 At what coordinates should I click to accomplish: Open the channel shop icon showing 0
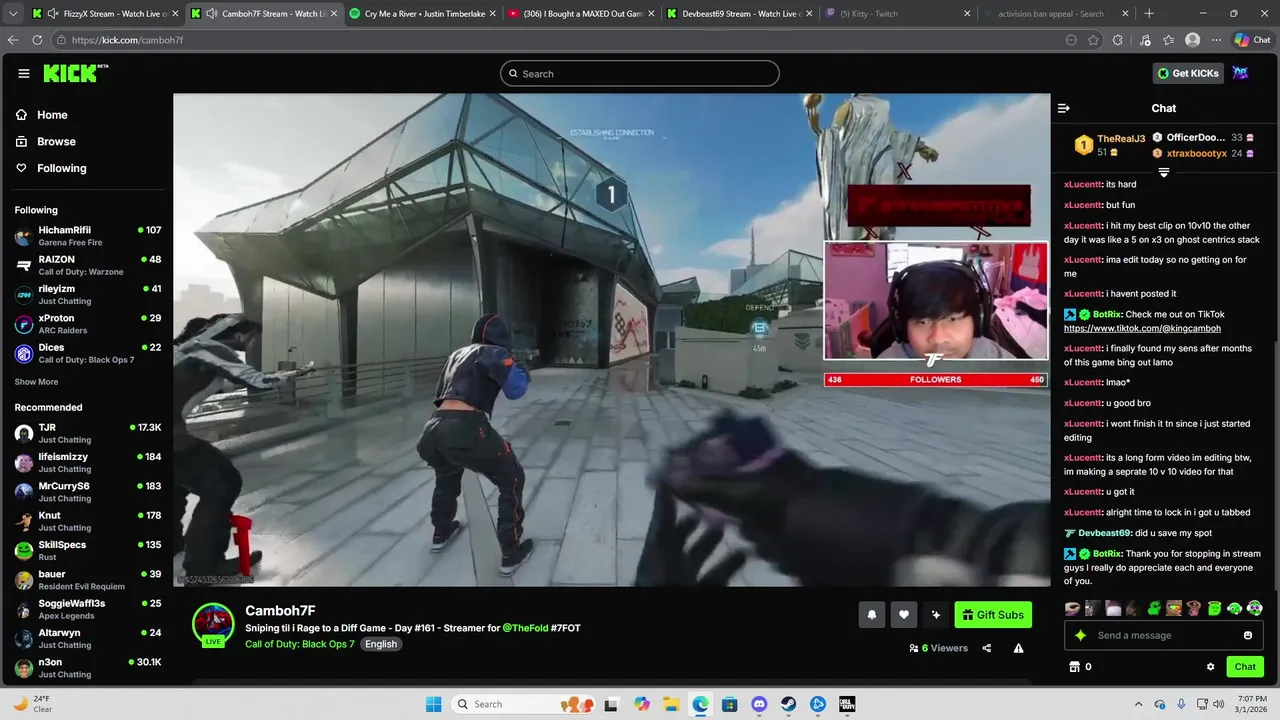point(1074,667)
